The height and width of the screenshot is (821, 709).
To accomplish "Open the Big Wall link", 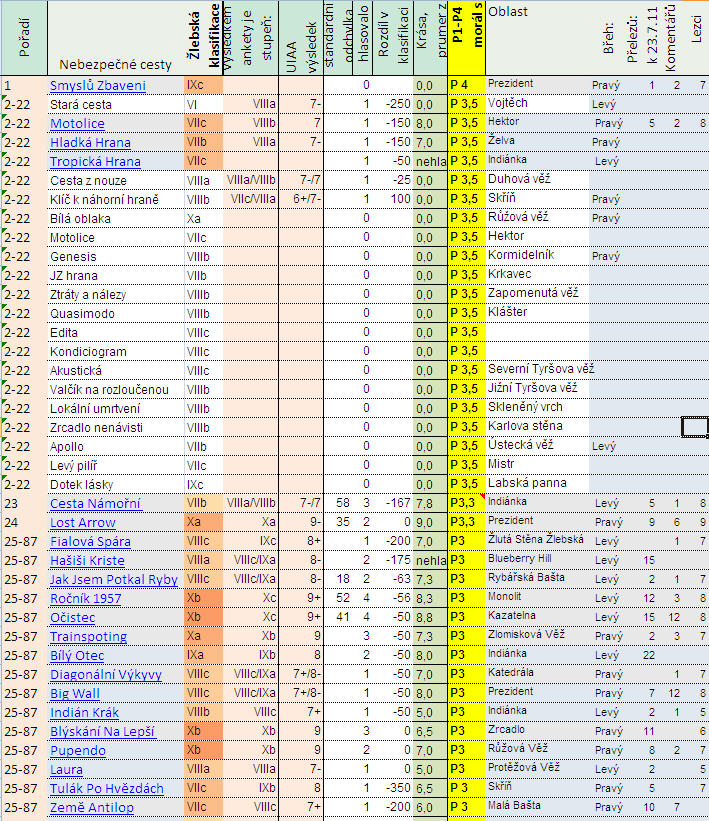I will click(x=75, y=694).
